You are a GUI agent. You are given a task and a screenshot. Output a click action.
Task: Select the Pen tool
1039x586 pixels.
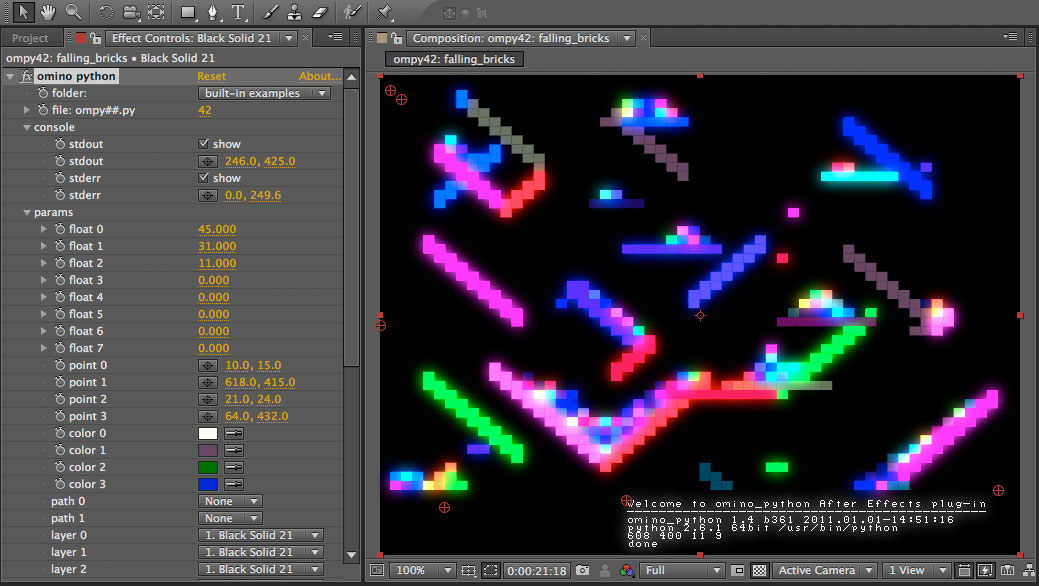pyautogui.click(x=213, y=12)
